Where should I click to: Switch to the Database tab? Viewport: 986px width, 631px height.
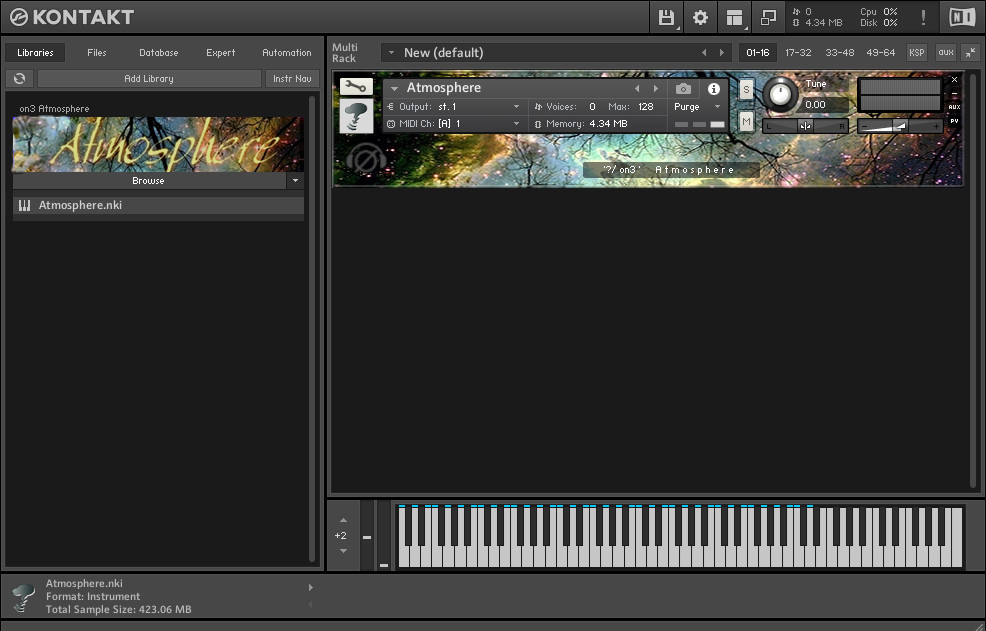pos(158,53)
